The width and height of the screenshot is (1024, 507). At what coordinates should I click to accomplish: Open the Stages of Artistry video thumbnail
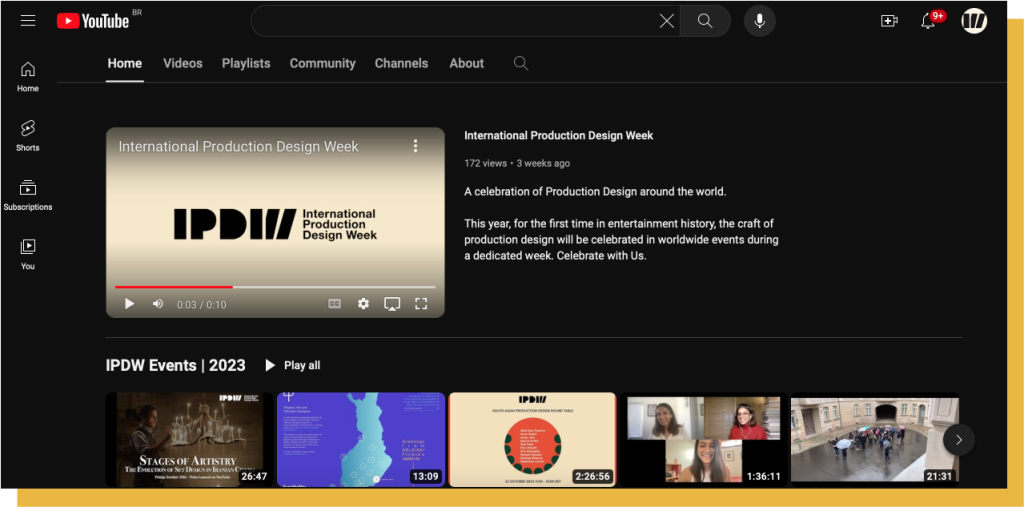188,439
